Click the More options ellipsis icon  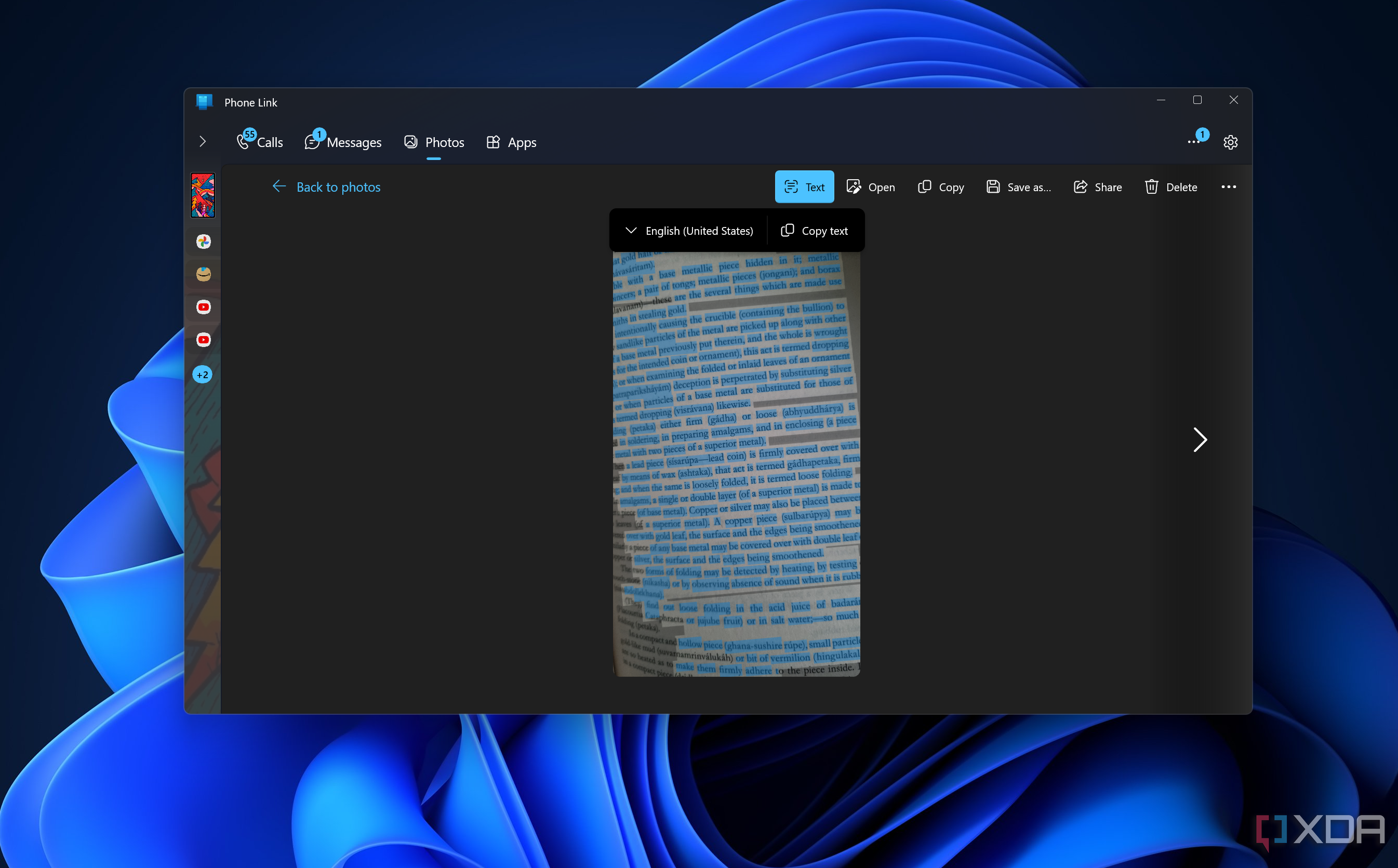click(1228, 187)
